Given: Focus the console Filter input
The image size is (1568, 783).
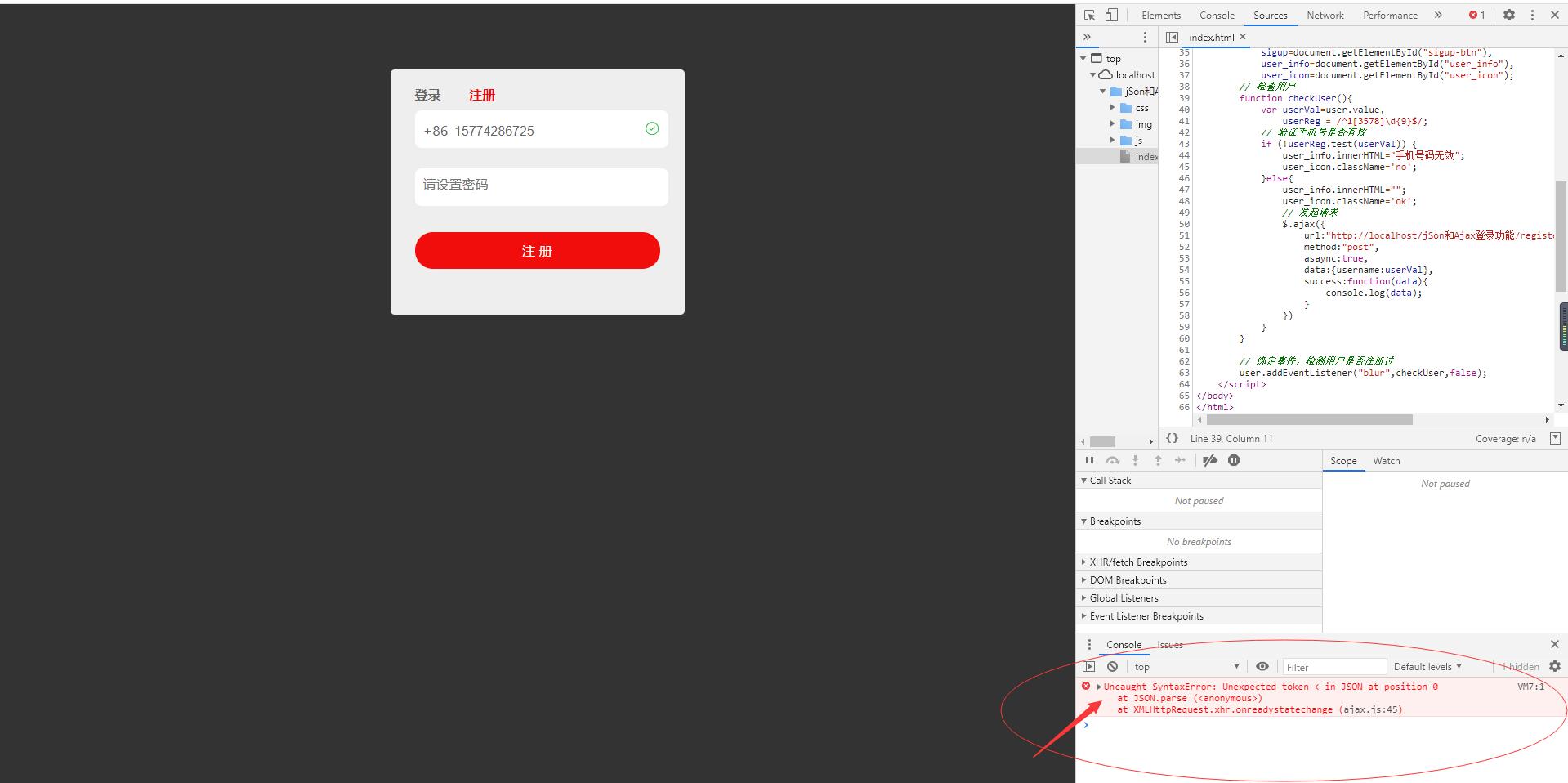Looking at the screenshot, I should [x=1334, y=666].
